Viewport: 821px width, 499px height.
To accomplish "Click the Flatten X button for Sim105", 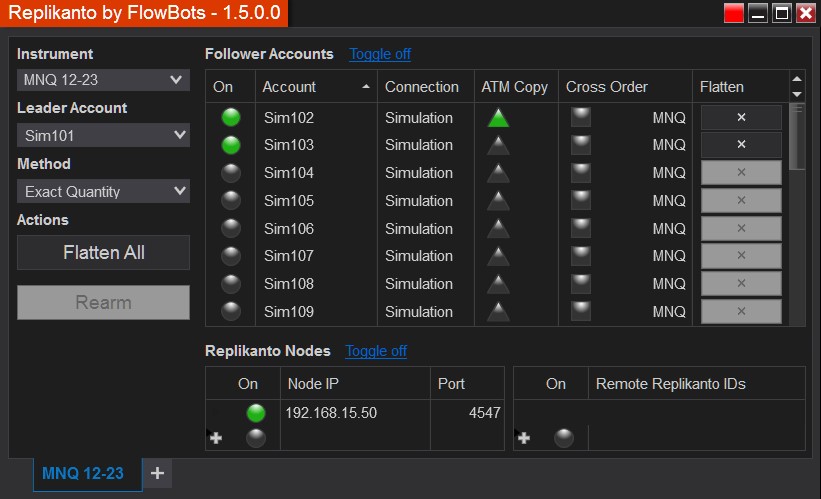I will tap(741, 200).
